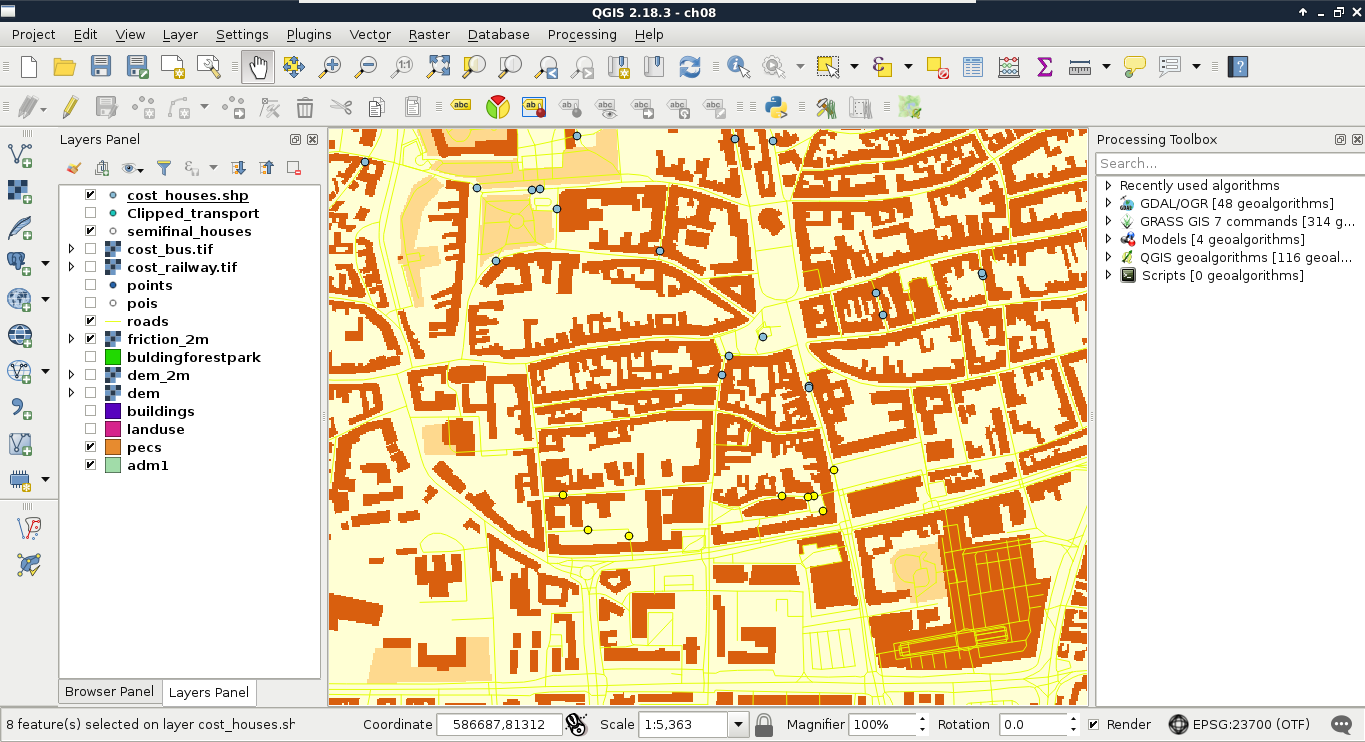The width and height of the screenshot is (1365, 742).
Task: Click the Refresh map icon
Action: (x=689, y=67)
